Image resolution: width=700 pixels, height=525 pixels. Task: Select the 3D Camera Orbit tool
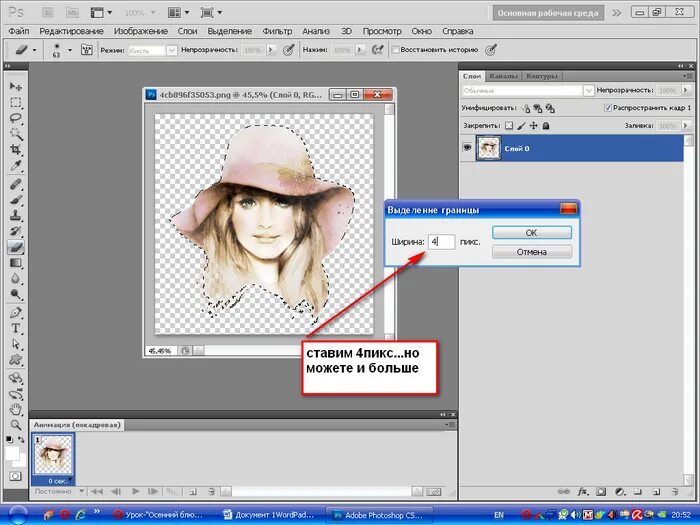pos(16,394)
